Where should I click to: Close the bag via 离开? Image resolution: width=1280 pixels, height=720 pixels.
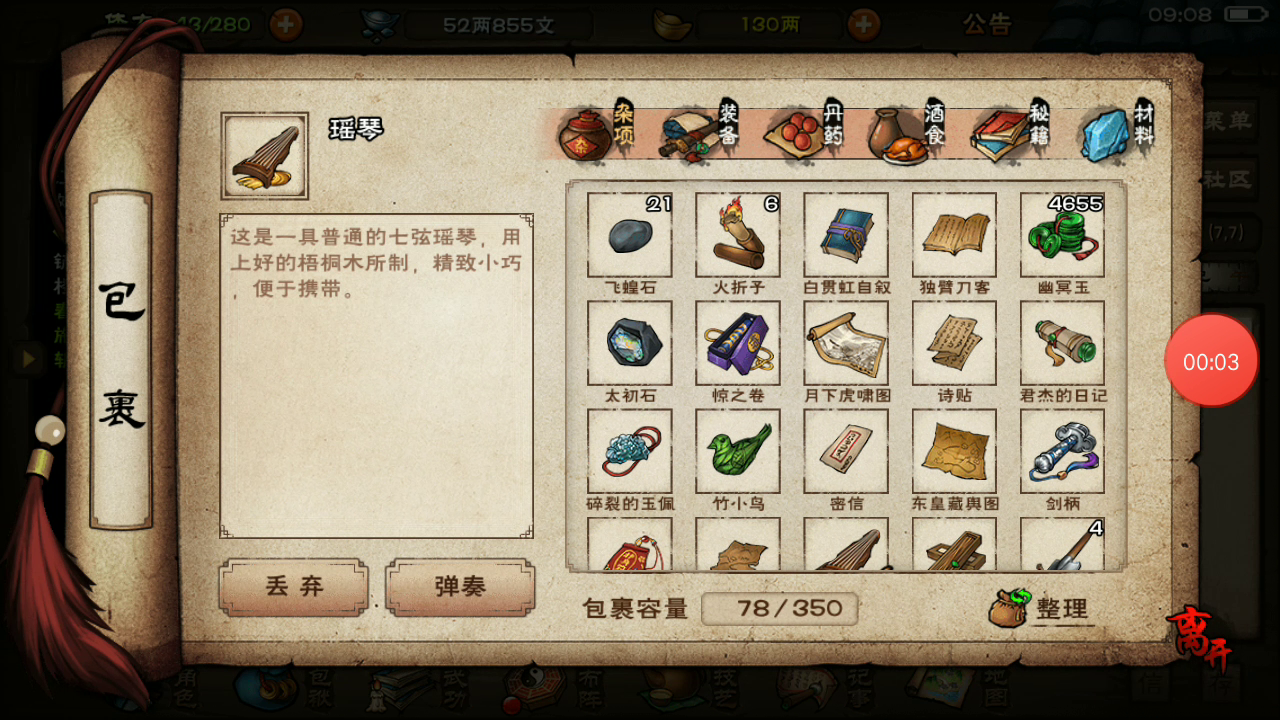pyautogui.click(x=1200, y=640)
